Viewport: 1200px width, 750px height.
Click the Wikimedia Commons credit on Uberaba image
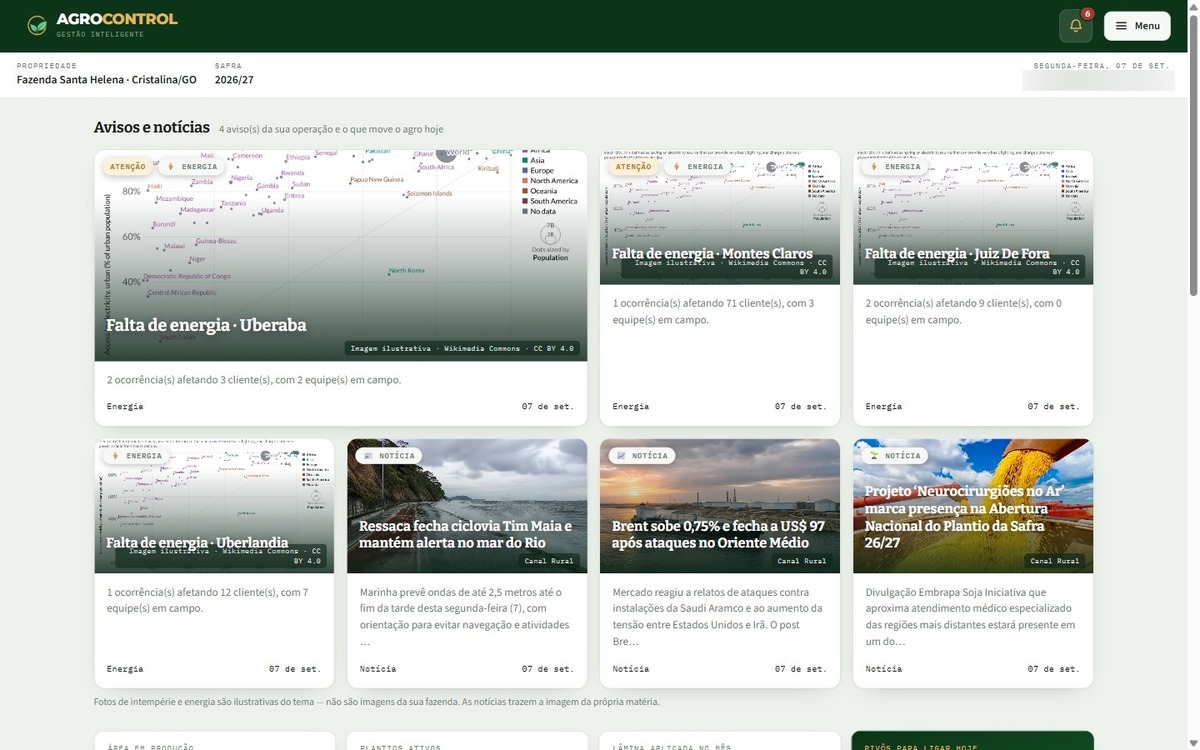(464, 349)
